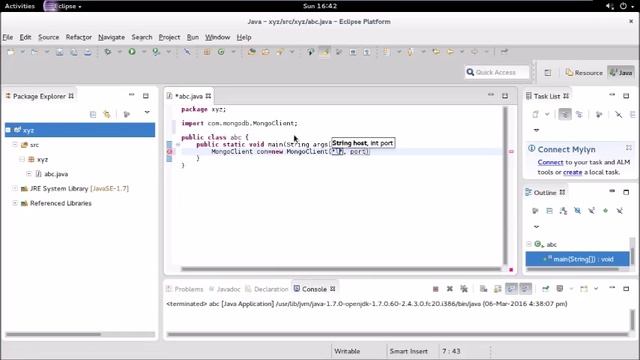Click the Clear Console icon
The image size is (640, 360).
[484, 289]
